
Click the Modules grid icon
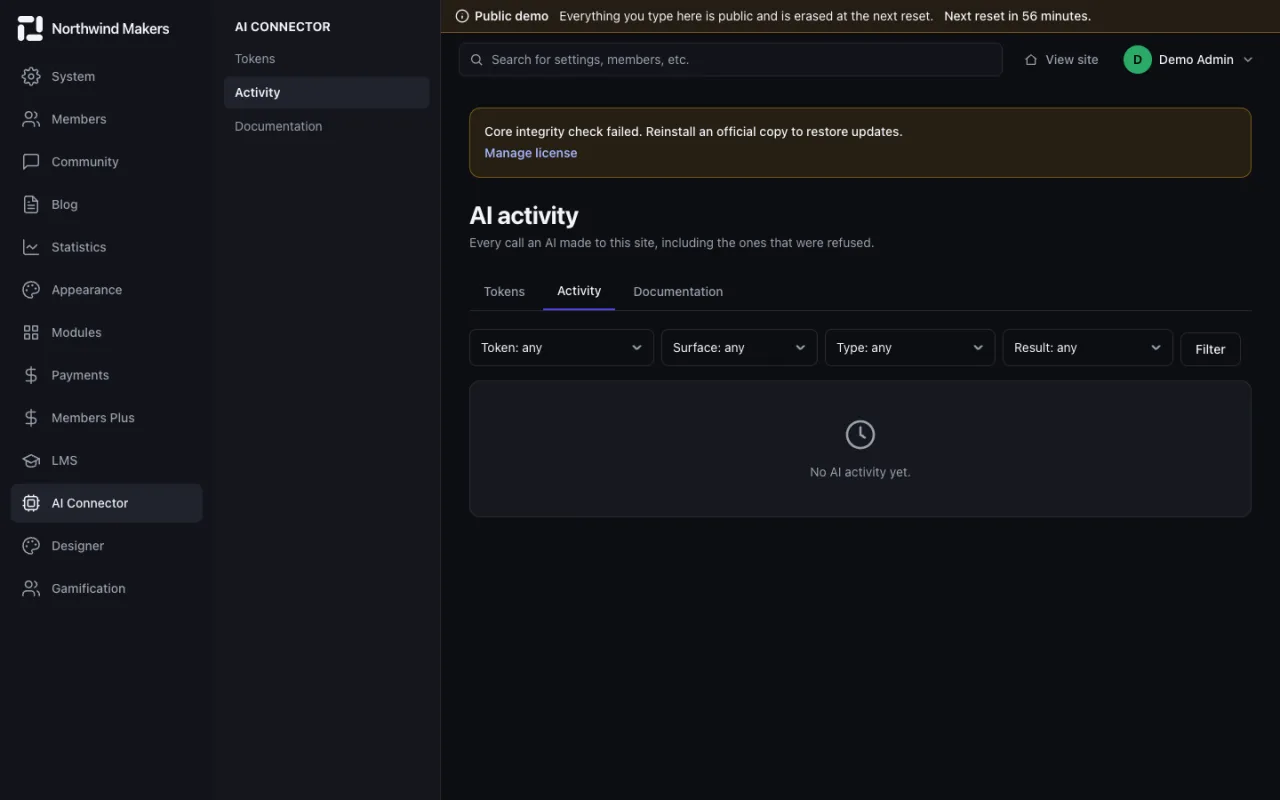tap(31, 332)
